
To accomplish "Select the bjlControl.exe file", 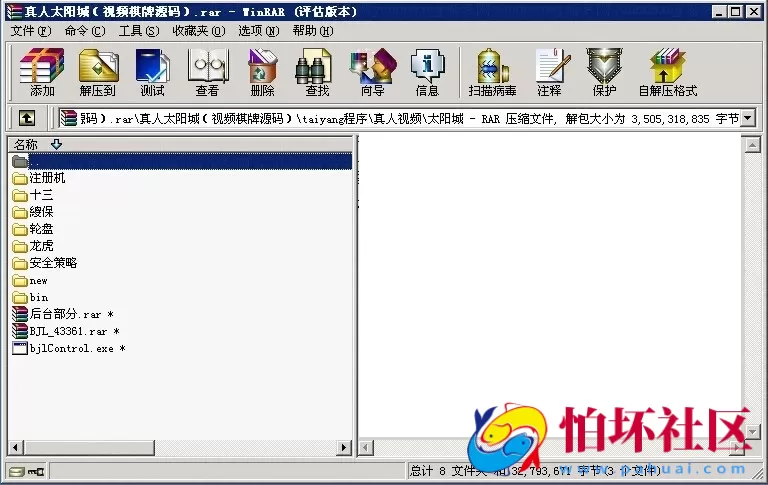I will pyautogui.click(x=70, y=349).
